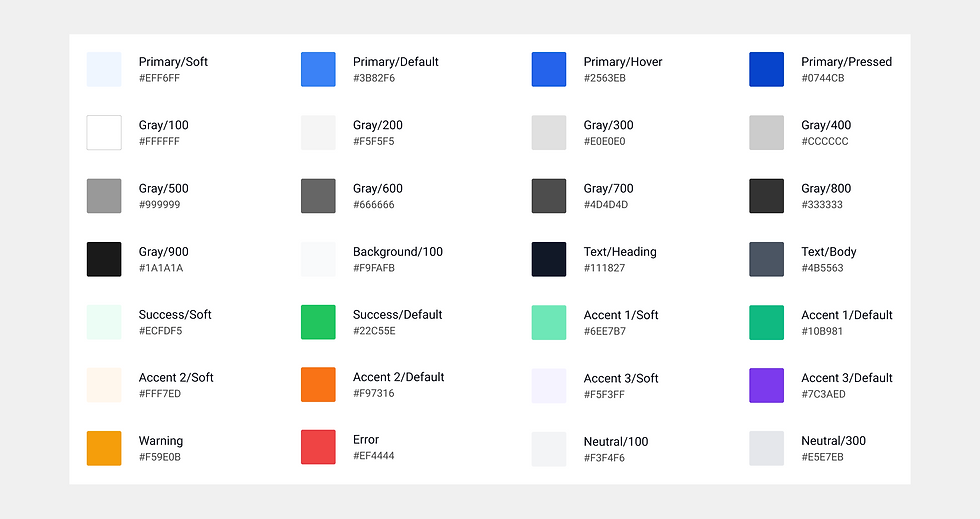The height and width of the screenshot is (519, 980).
Task: Choose the Gray/400 swatch
Action: click(766, 133)
